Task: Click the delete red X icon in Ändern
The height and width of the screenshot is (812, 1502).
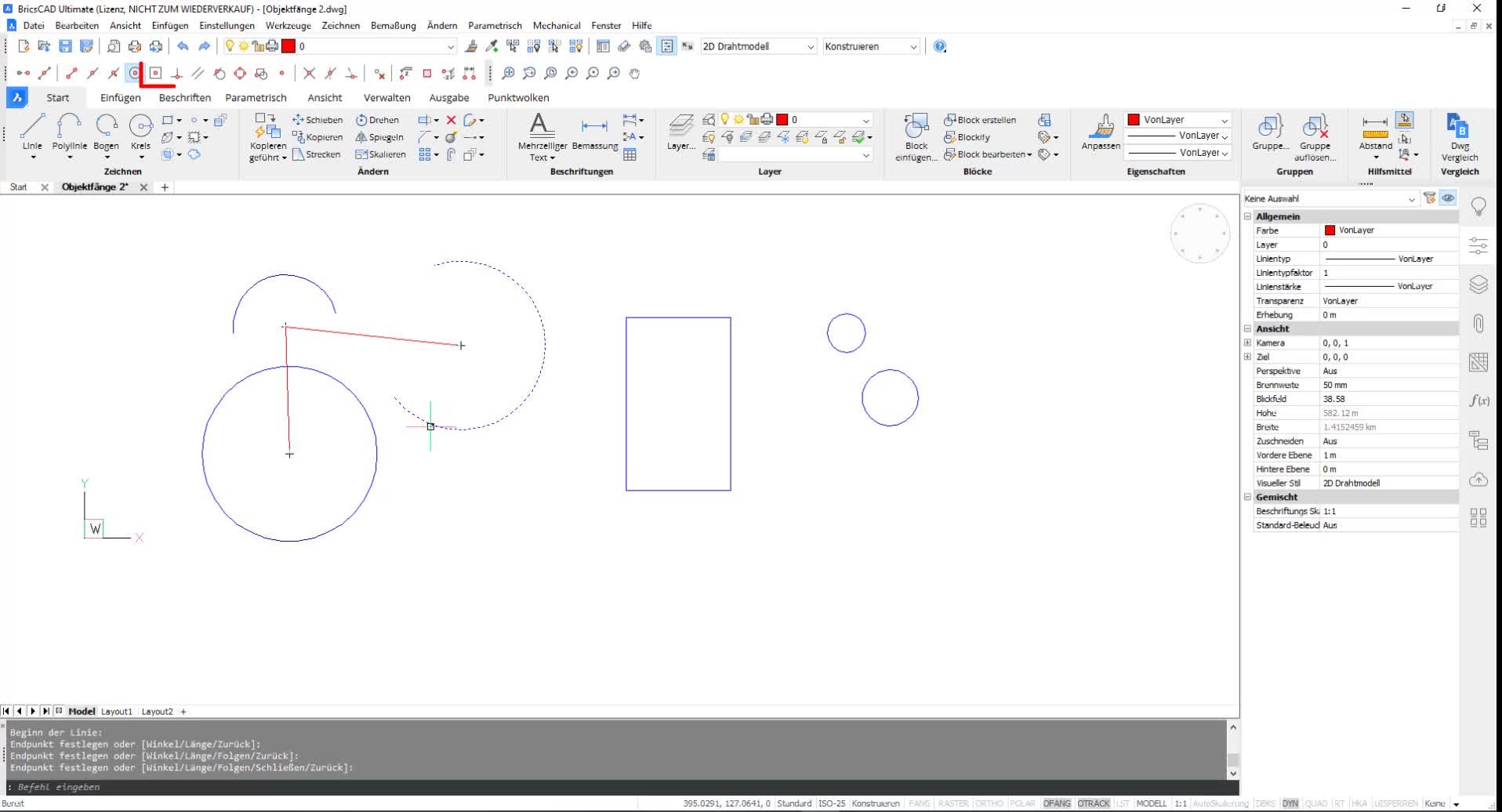Action: (x=451, y=120)
